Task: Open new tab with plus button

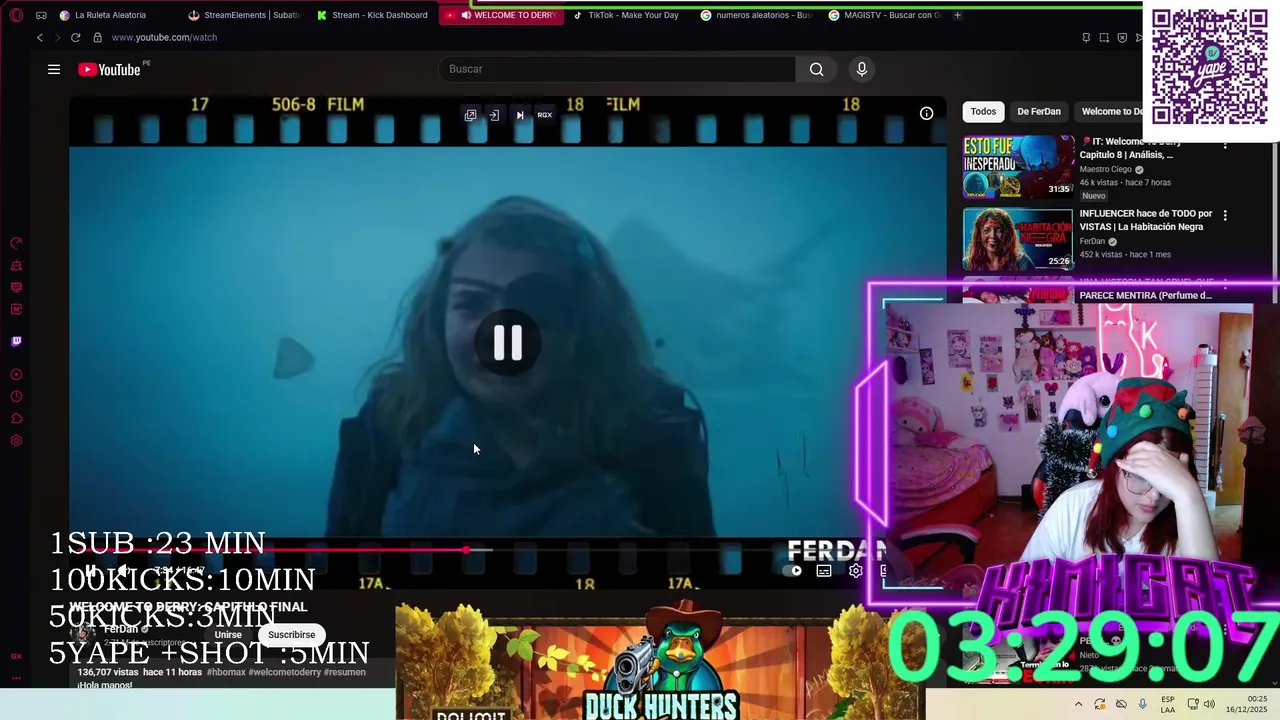Action: pyautogui.click(x=957, y=15)
